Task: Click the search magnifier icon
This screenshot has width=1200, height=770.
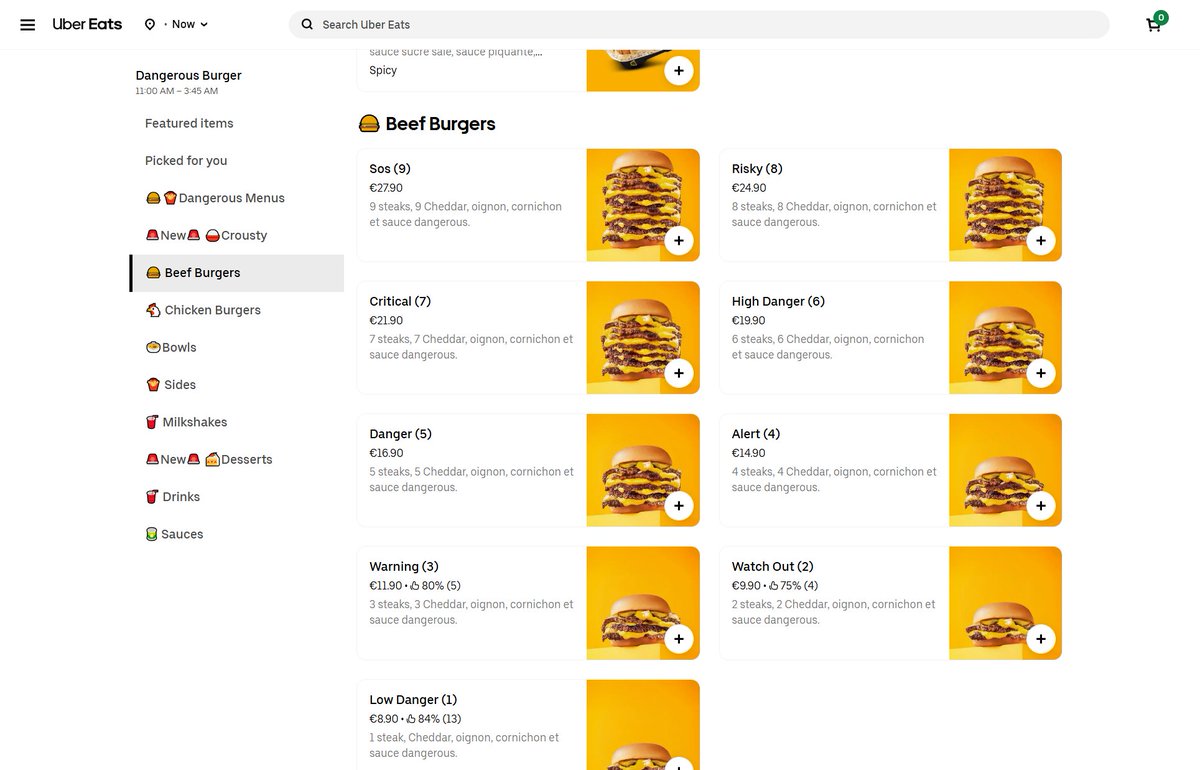Action: pos(307,24)
